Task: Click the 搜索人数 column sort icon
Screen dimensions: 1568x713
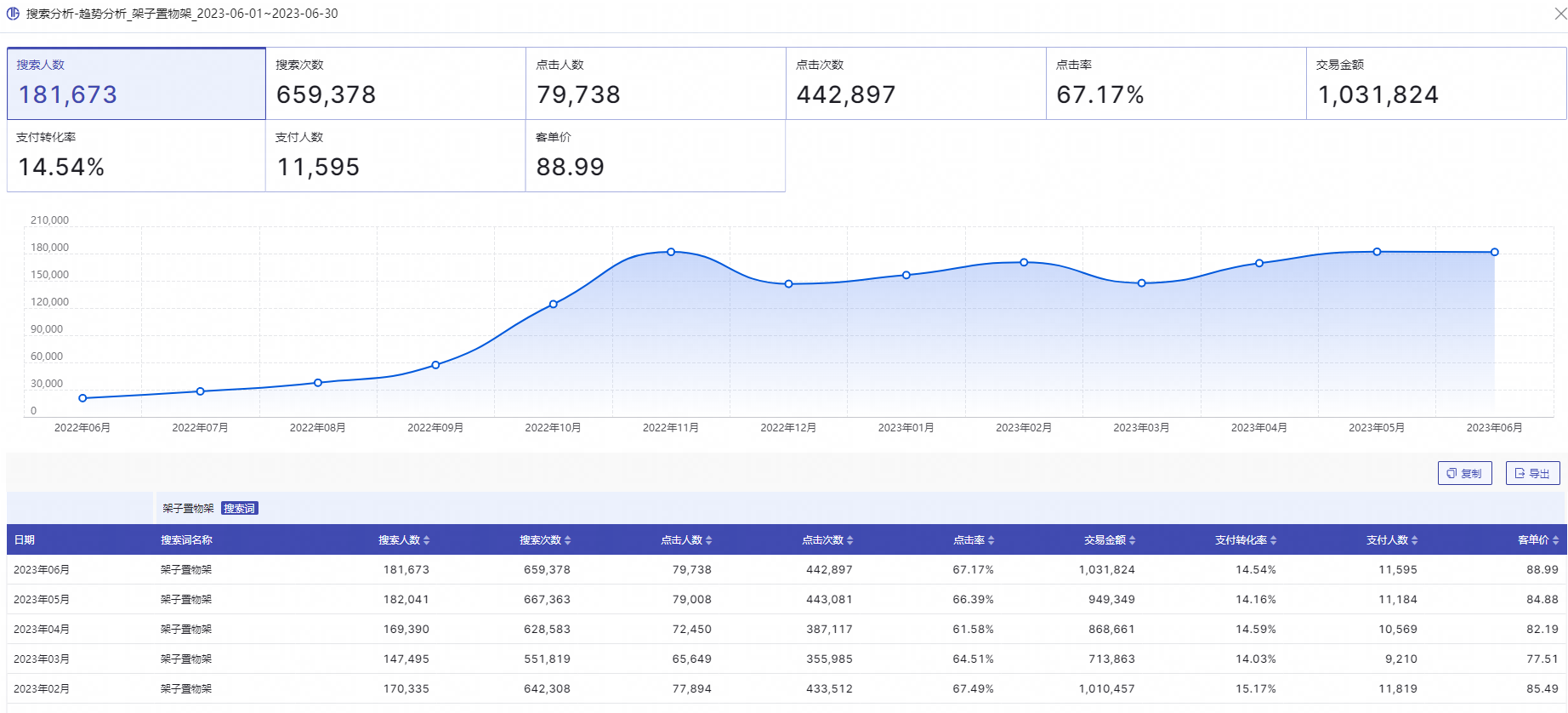Action: click(x=426, y=540)
